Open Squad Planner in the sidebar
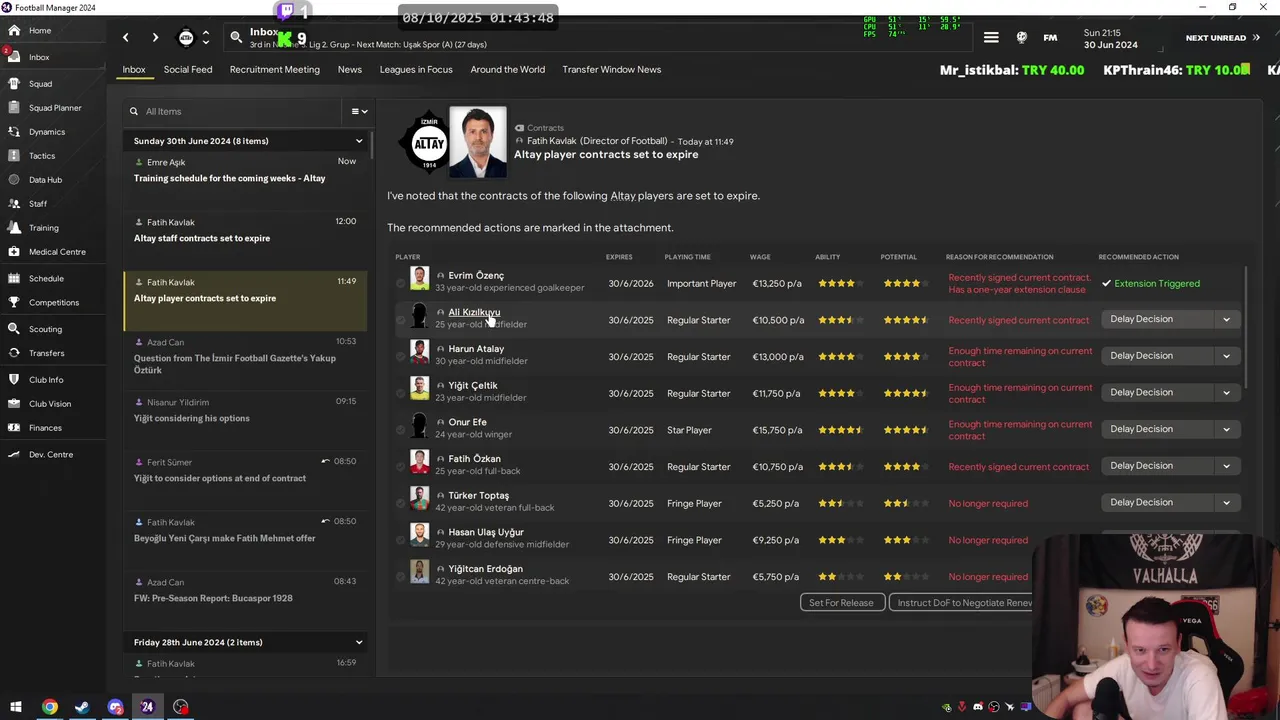The height and width of the screenshot is (720, 1280). click(54, 108)
